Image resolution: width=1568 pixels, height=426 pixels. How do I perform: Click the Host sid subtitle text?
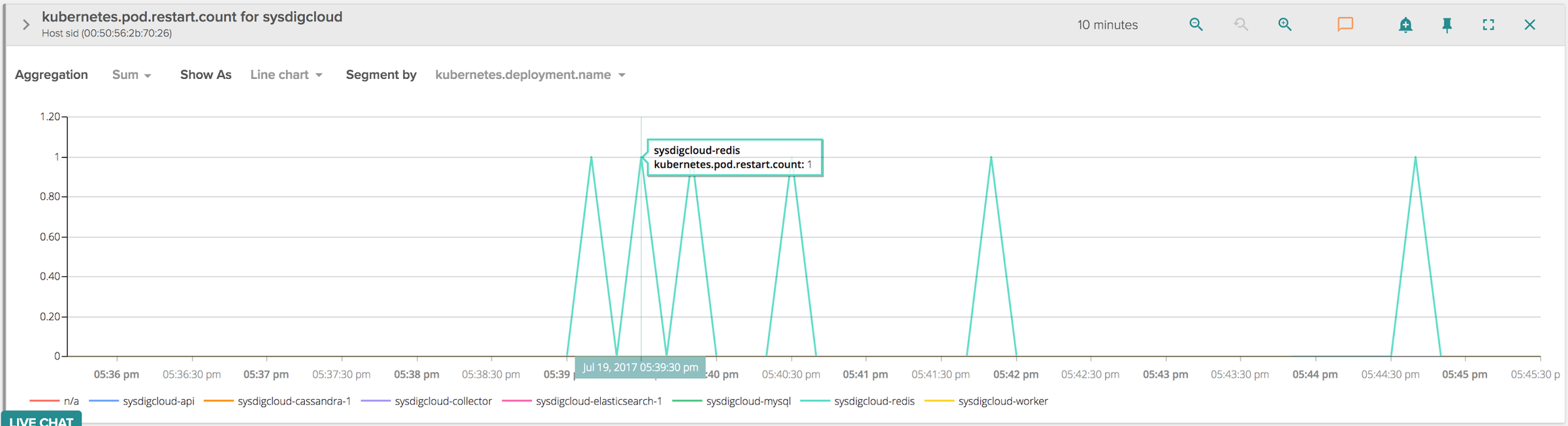(107, 33)
